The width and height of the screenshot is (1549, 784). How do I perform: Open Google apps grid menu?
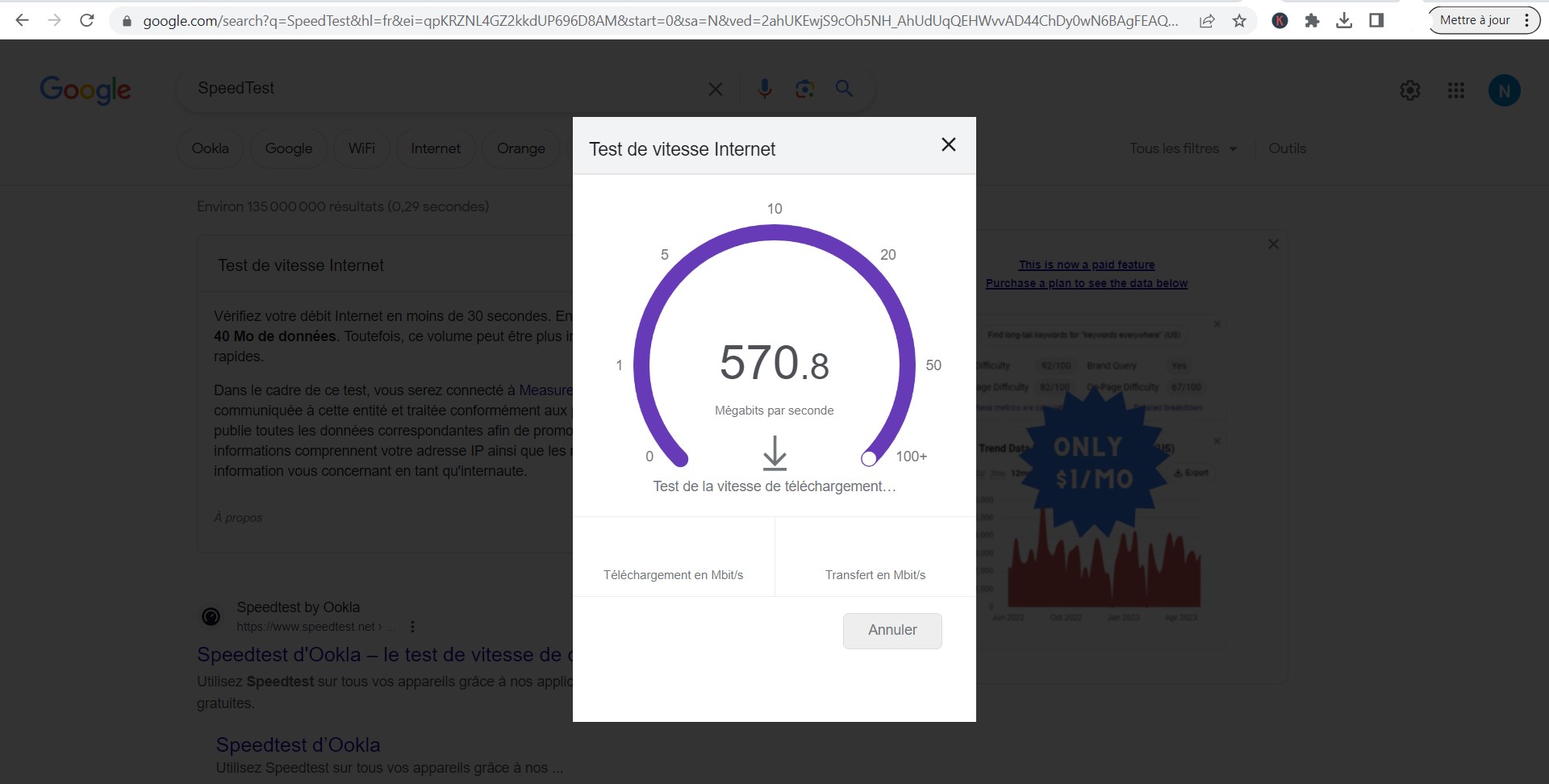(x=1455, y=90)
